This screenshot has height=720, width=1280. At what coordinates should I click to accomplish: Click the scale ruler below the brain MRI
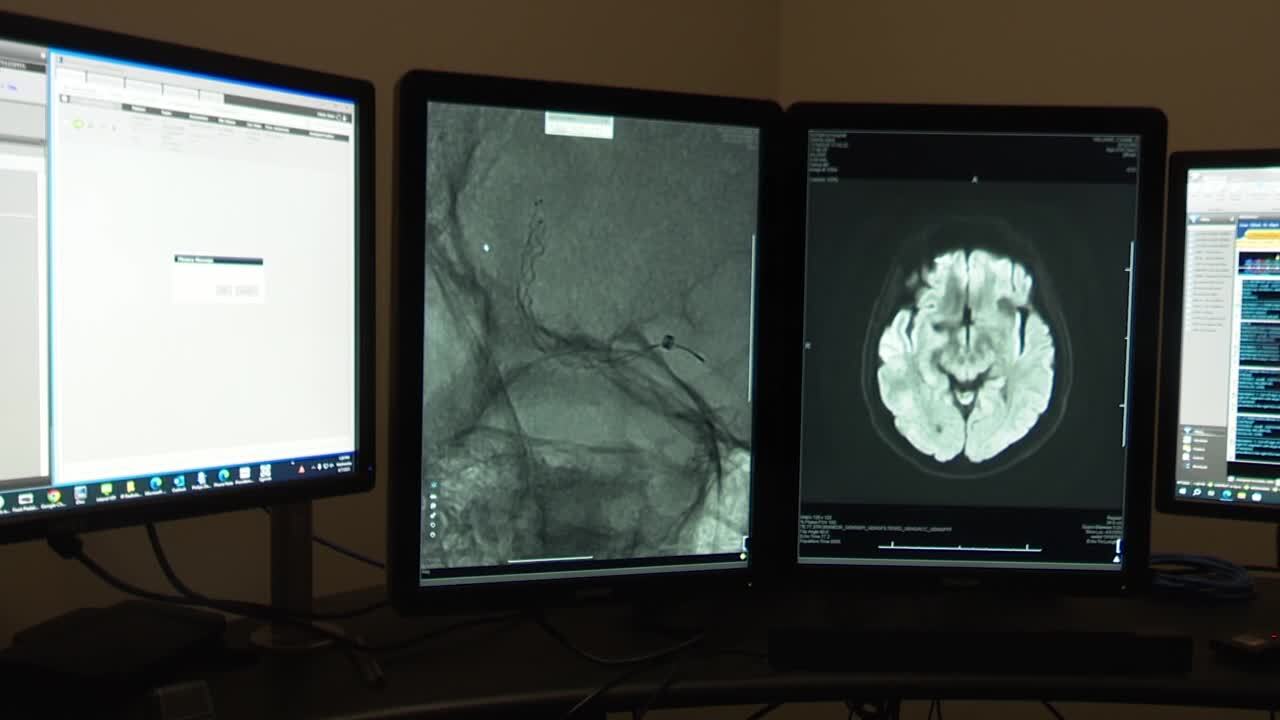tap(960, 547)
